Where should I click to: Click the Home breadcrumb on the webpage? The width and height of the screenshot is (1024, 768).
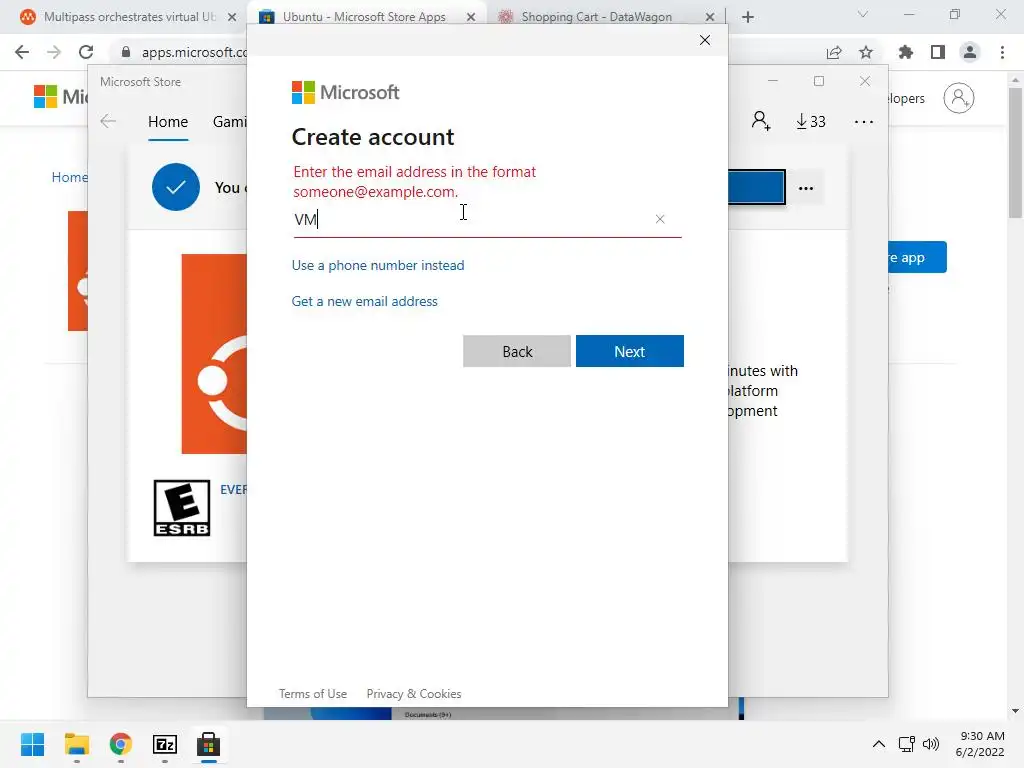tap(69, 177)
